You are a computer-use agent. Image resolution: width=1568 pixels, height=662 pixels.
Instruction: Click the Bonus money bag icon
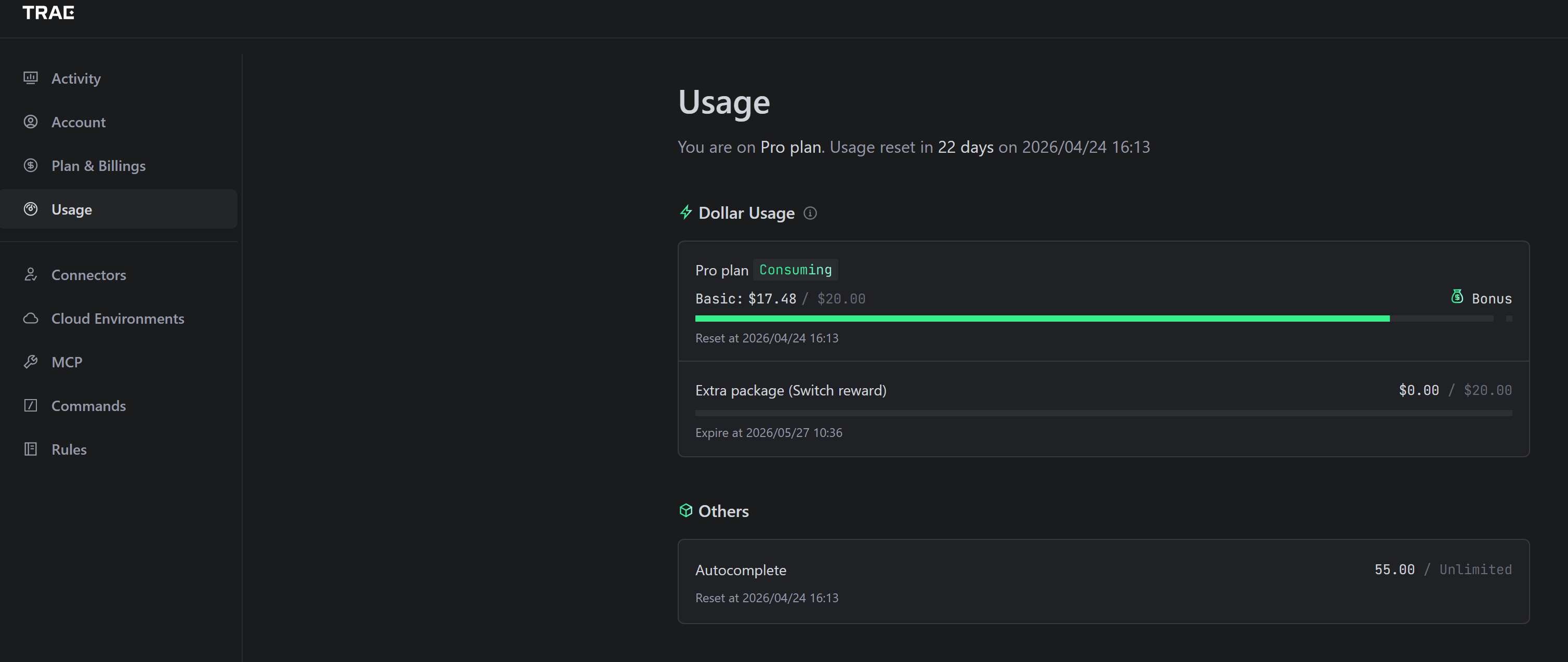coord(1457,296)
